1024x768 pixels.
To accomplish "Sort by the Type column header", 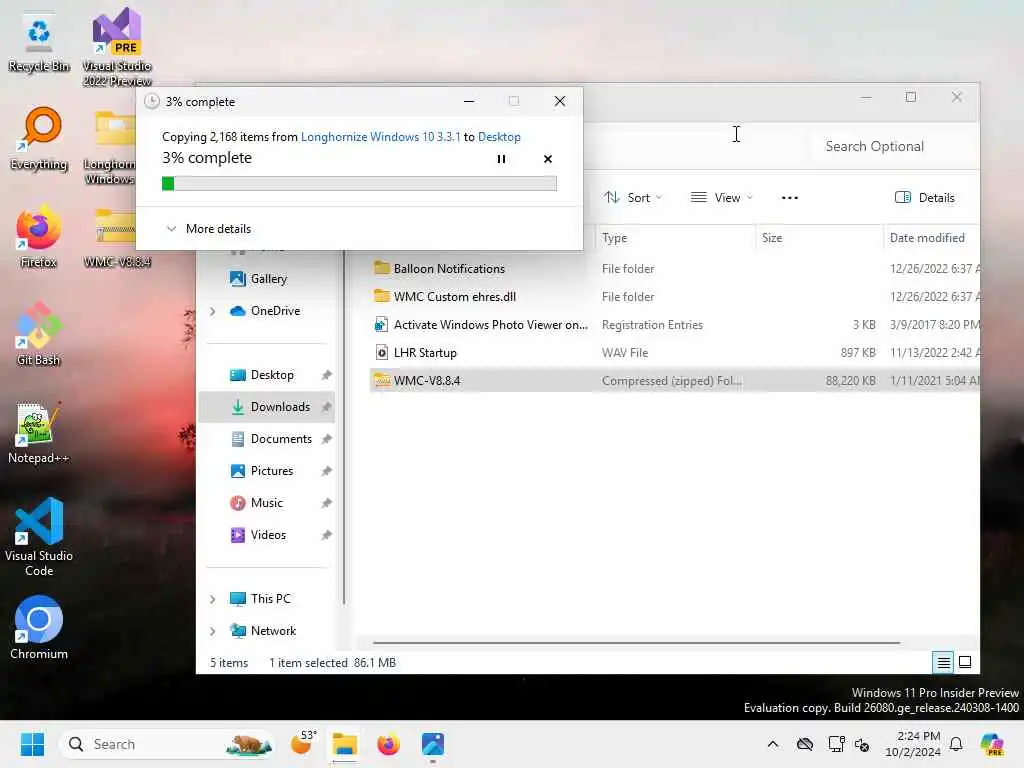I will (675, 238).
